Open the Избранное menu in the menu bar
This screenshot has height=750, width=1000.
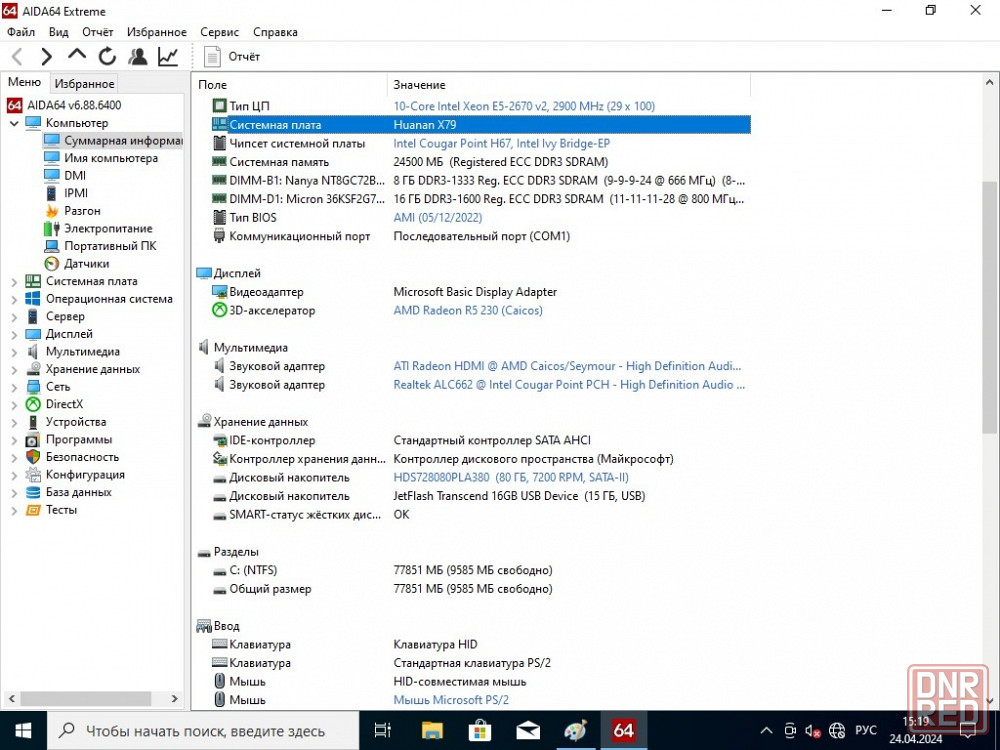click(x=157, y=32)
